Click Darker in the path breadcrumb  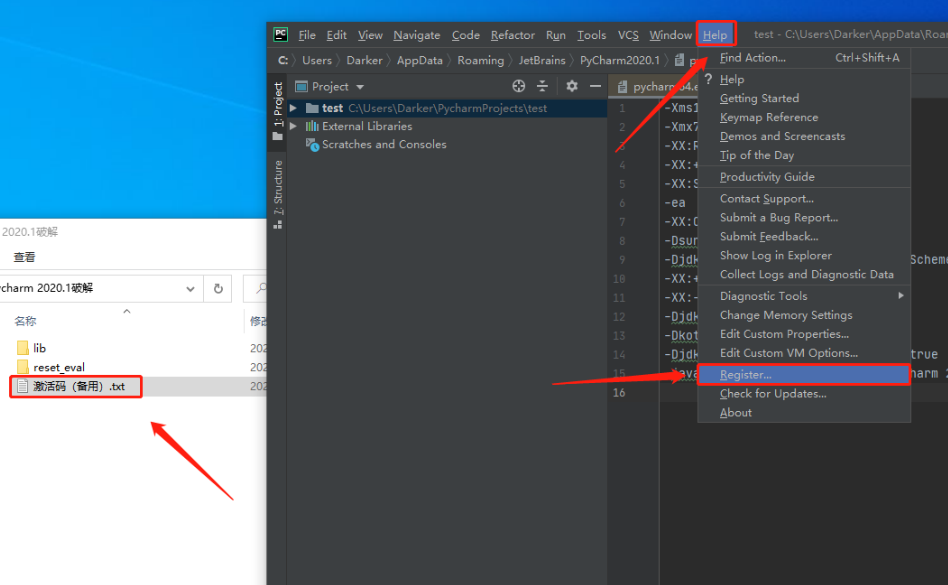coord(364,60)
